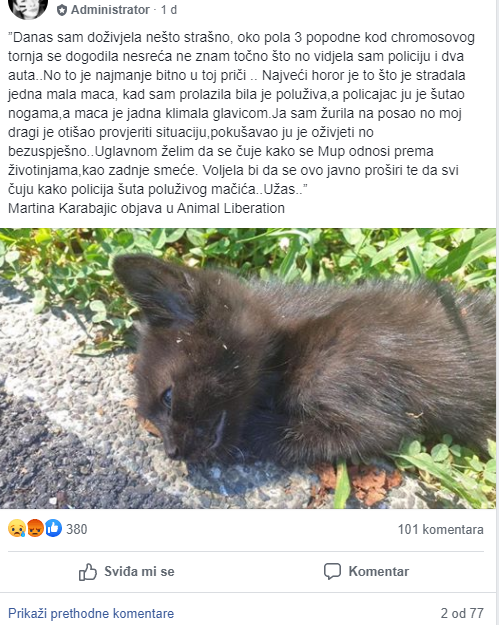Viewport: 499px width, 625px height.
Task: Click the speech bubble comment icon
Action: click(332, 572)
